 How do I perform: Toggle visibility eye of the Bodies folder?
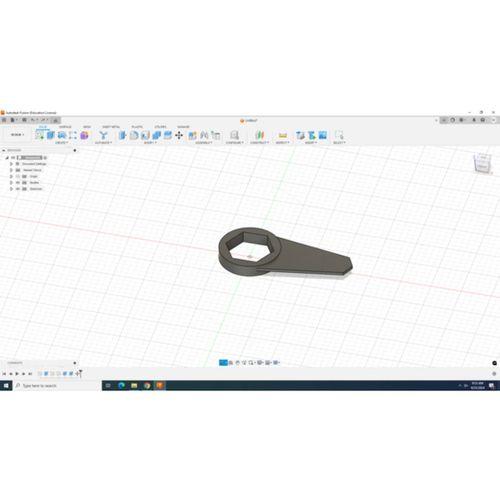point(18,183)
